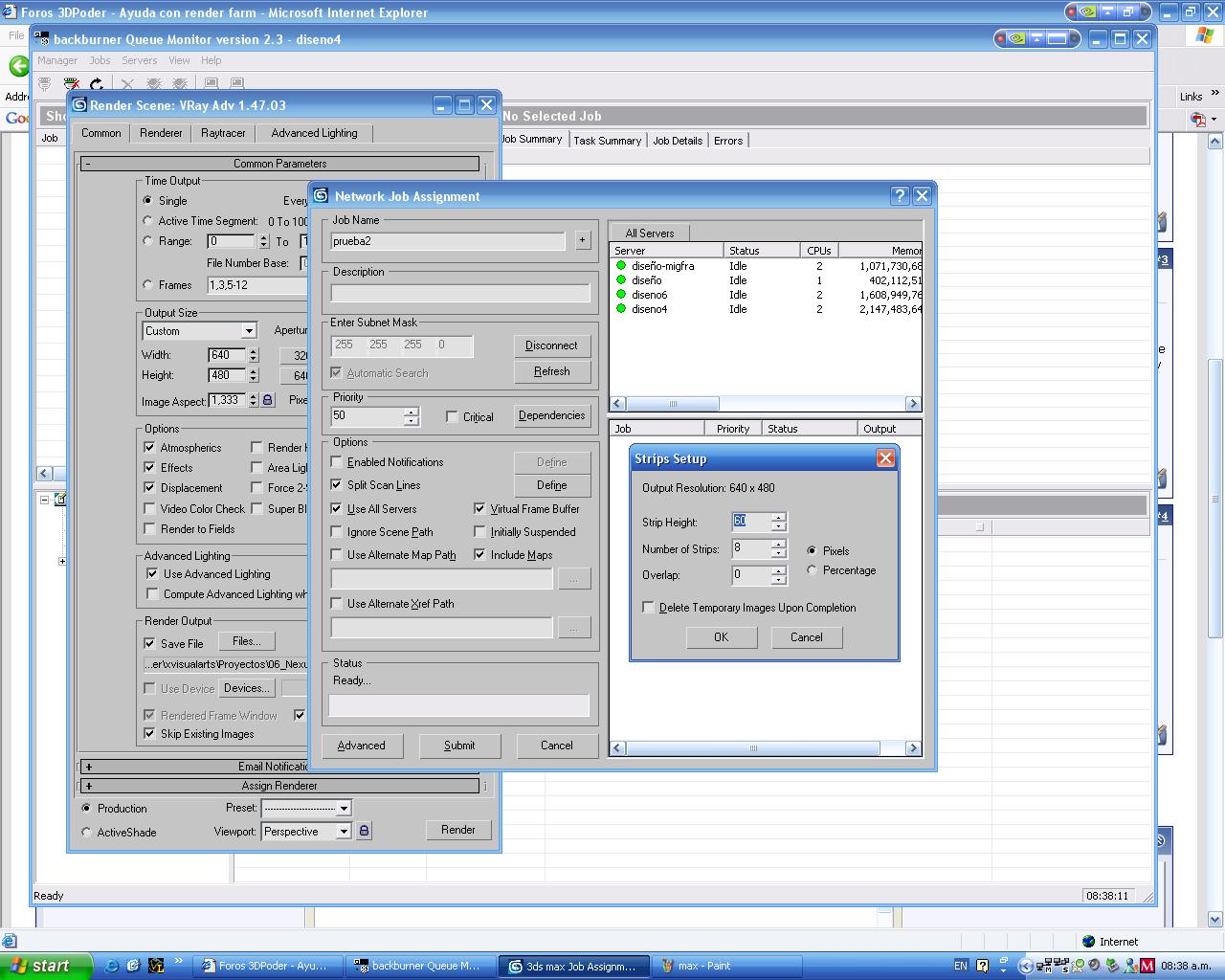Click the red M tray icon
Screen dimensions: 1225x980
1147,966
